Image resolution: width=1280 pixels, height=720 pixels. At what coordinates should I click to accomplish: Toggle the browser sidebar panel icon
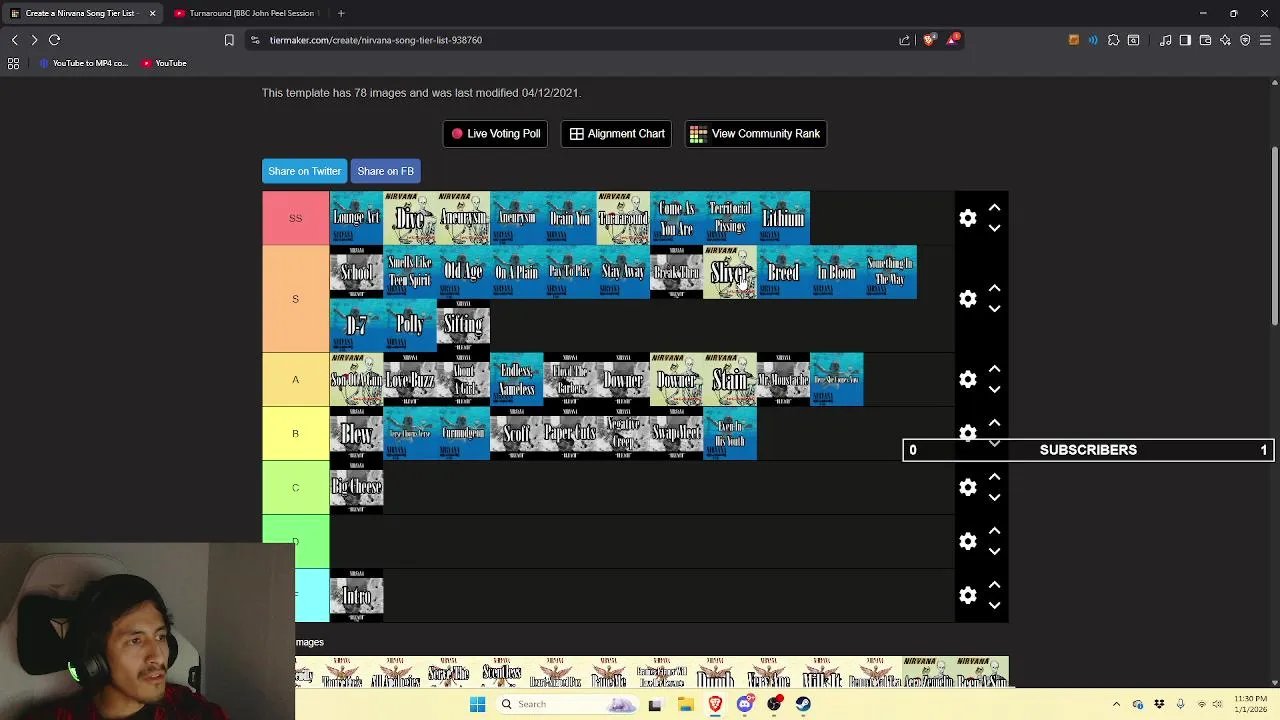1185,40
